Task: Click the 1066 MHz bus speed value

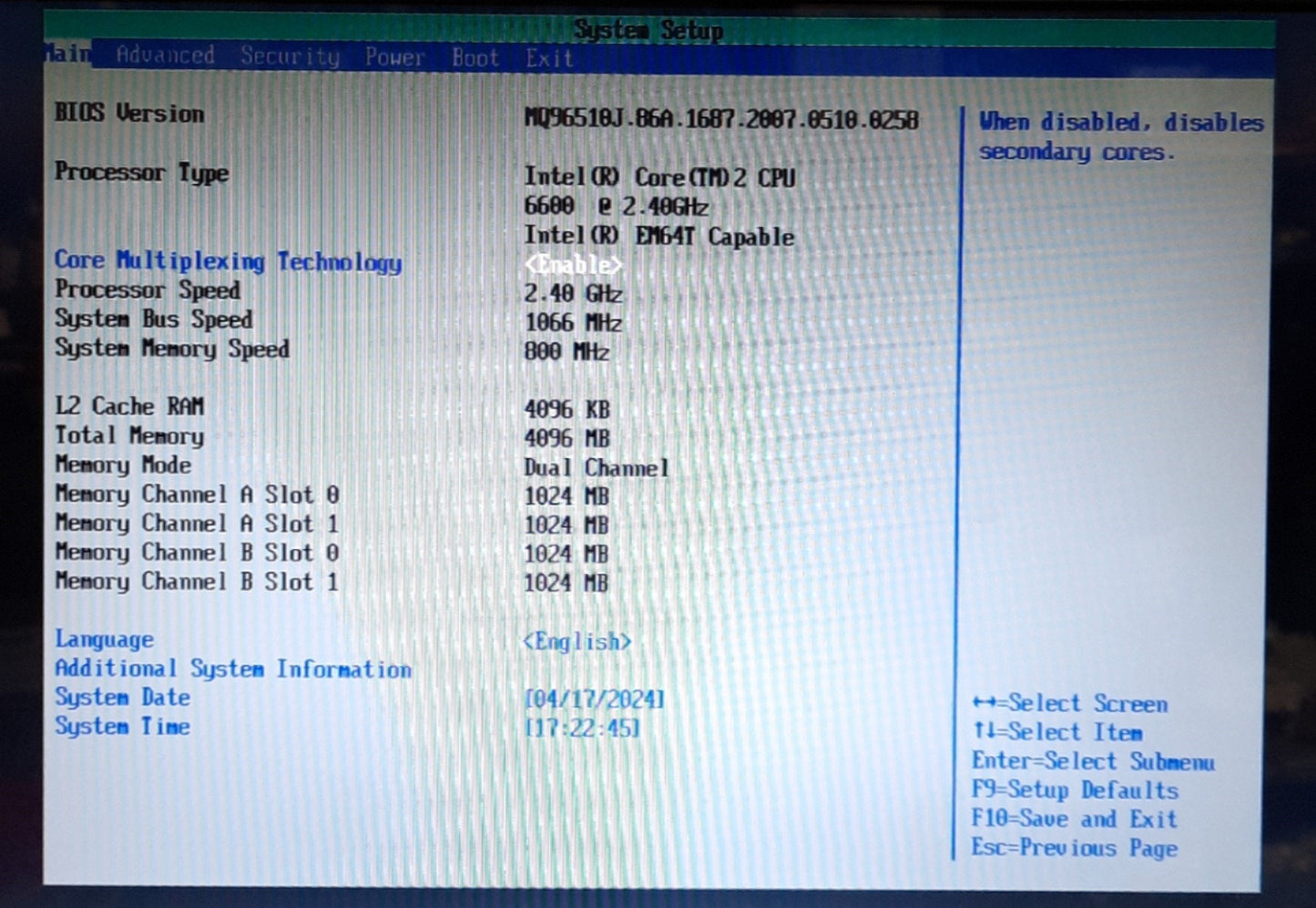Action: click(x=574, y=322)
